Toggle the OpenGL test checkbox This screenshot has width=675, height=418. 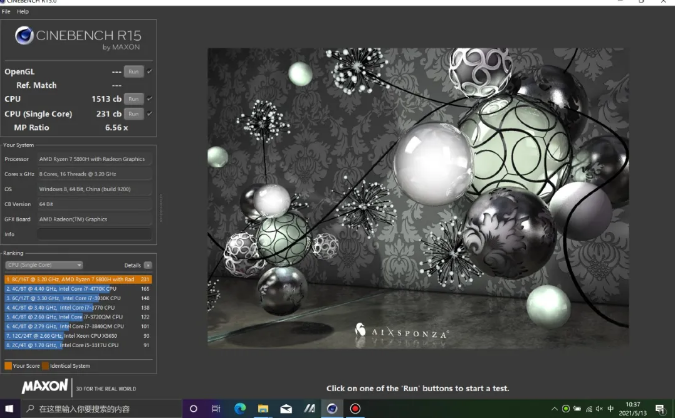(x=150, y=72)
